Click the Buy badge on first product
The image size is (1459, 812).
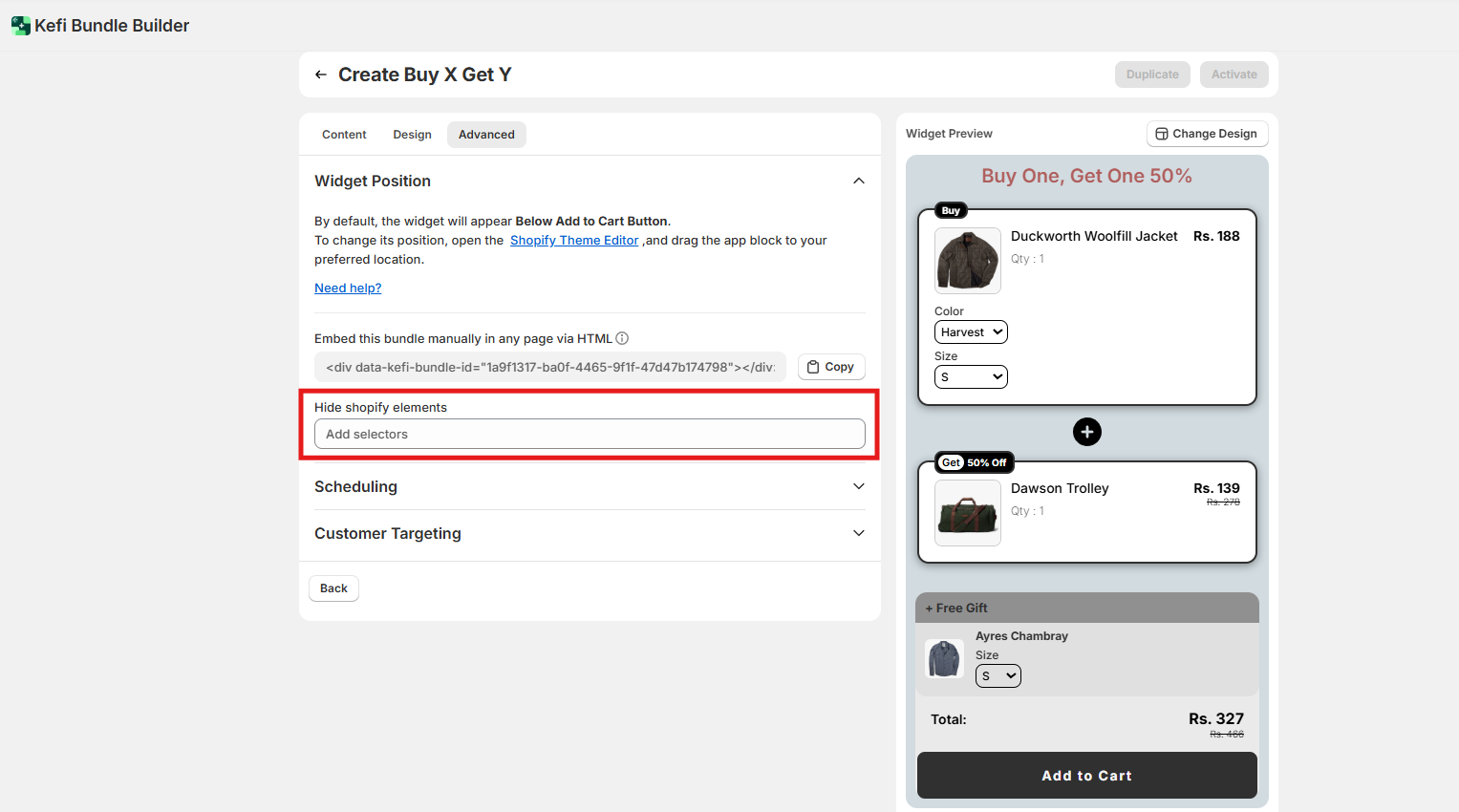pyautogui.click(x=951, y=210)
